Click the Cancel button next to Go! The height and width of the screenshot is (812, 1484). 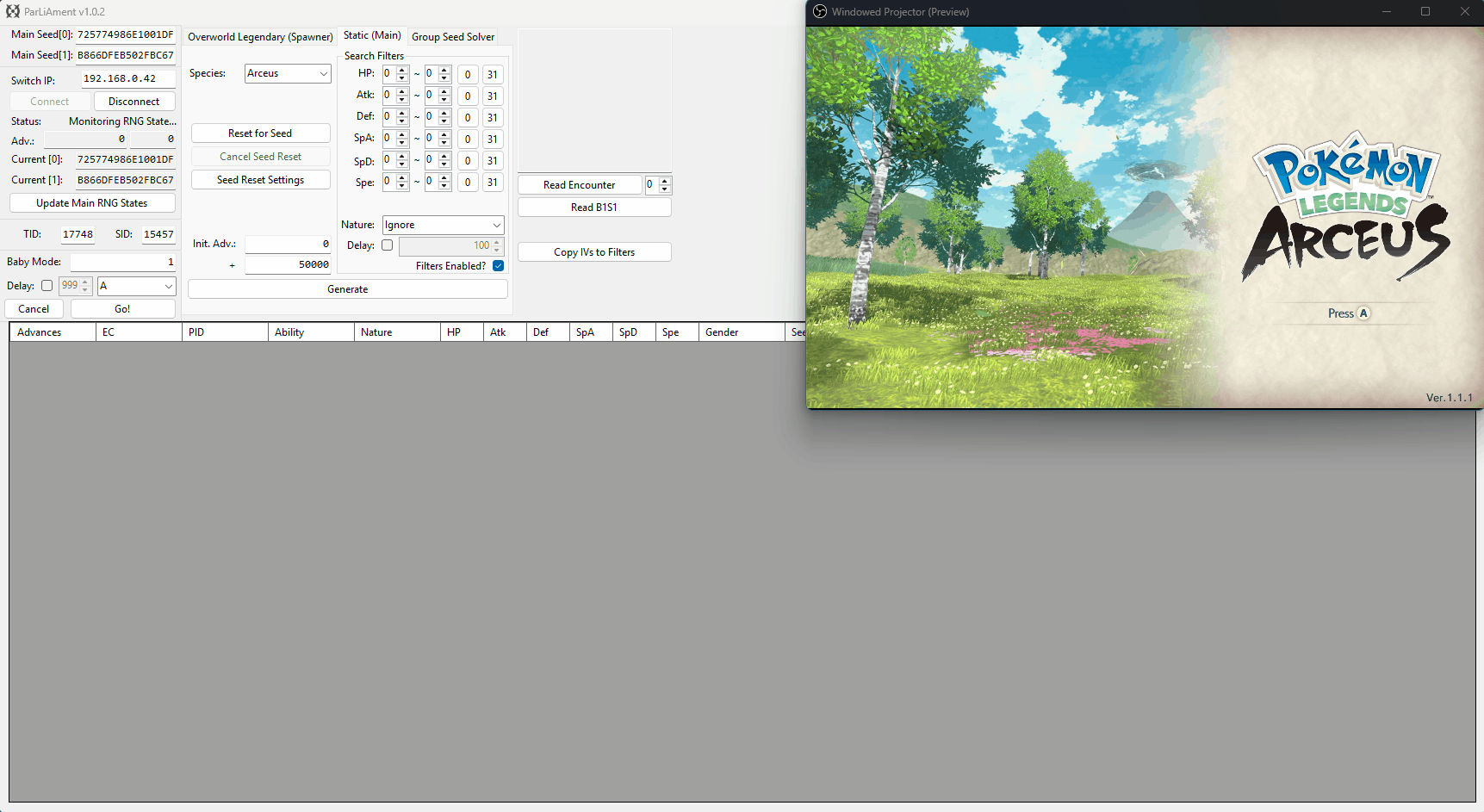tap(34, 309)
